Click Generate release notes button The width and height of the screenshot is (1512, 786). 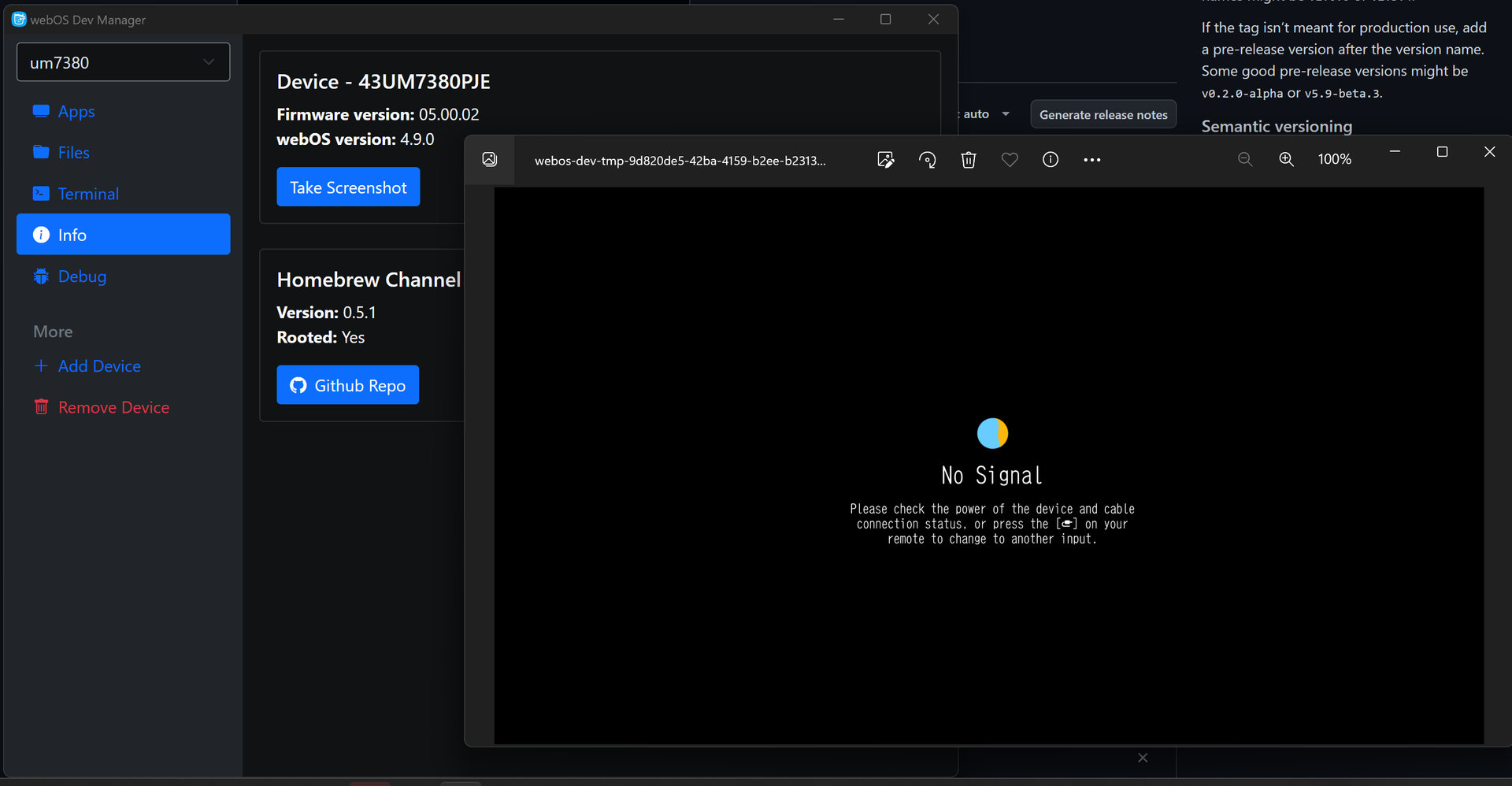1103,115
